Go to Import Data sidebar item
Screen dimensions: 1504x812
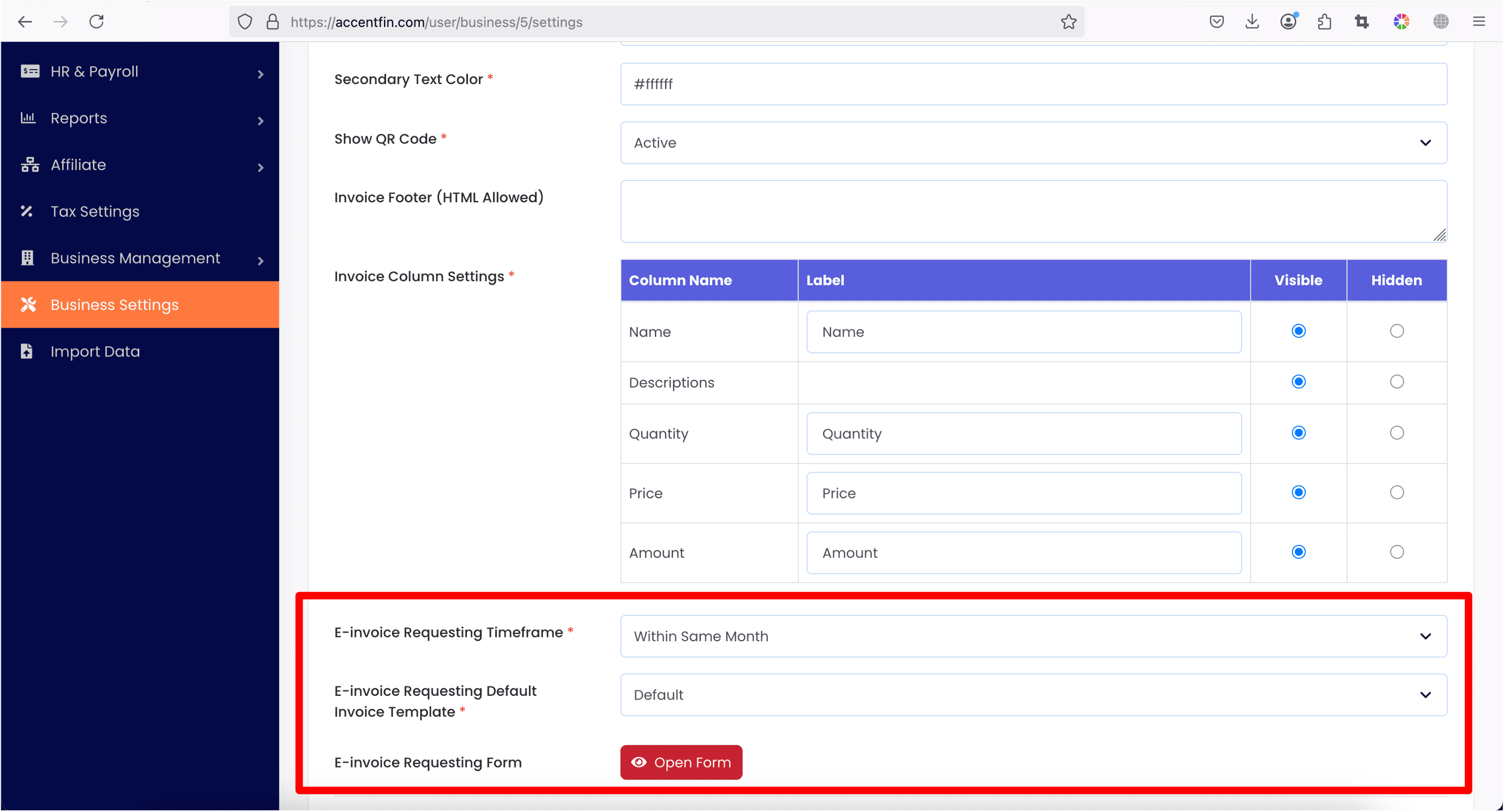click(95, 352)
